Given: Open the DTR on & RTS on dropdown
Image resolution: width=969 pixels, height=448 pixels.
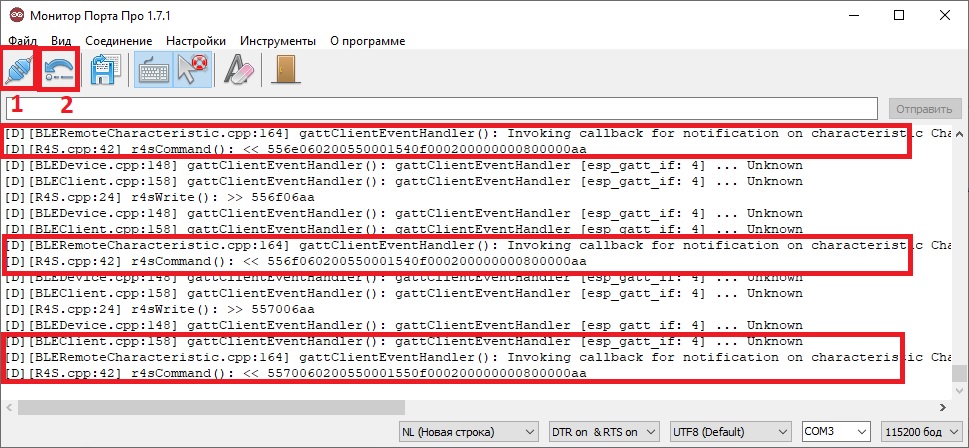Looking at the screenshot, I should [x=605, y=432].
